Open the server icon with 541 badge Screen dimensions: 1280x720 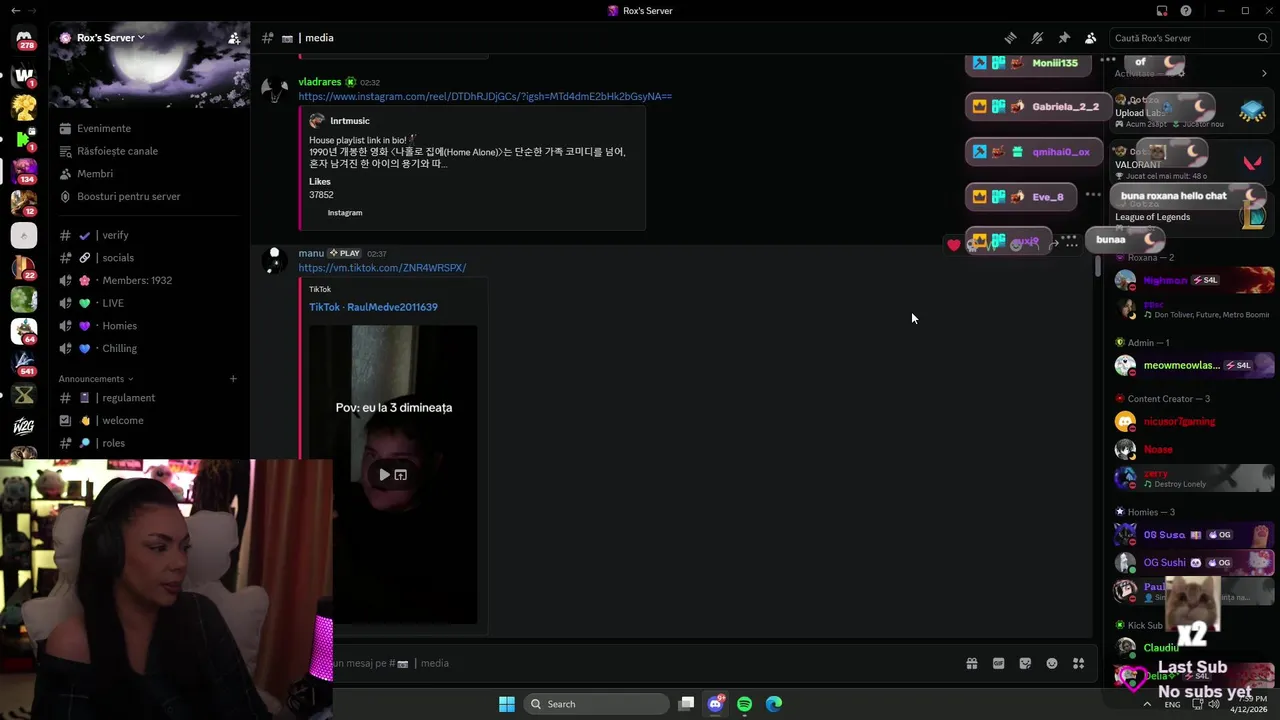(x=24, y=363)
